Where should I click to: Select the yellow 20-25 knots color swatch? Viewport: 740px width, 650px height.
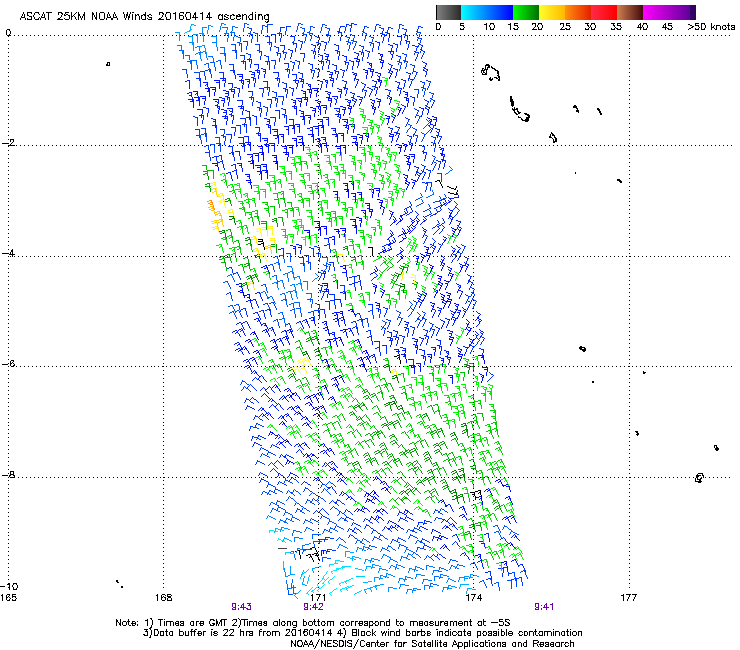pos(552,12)
